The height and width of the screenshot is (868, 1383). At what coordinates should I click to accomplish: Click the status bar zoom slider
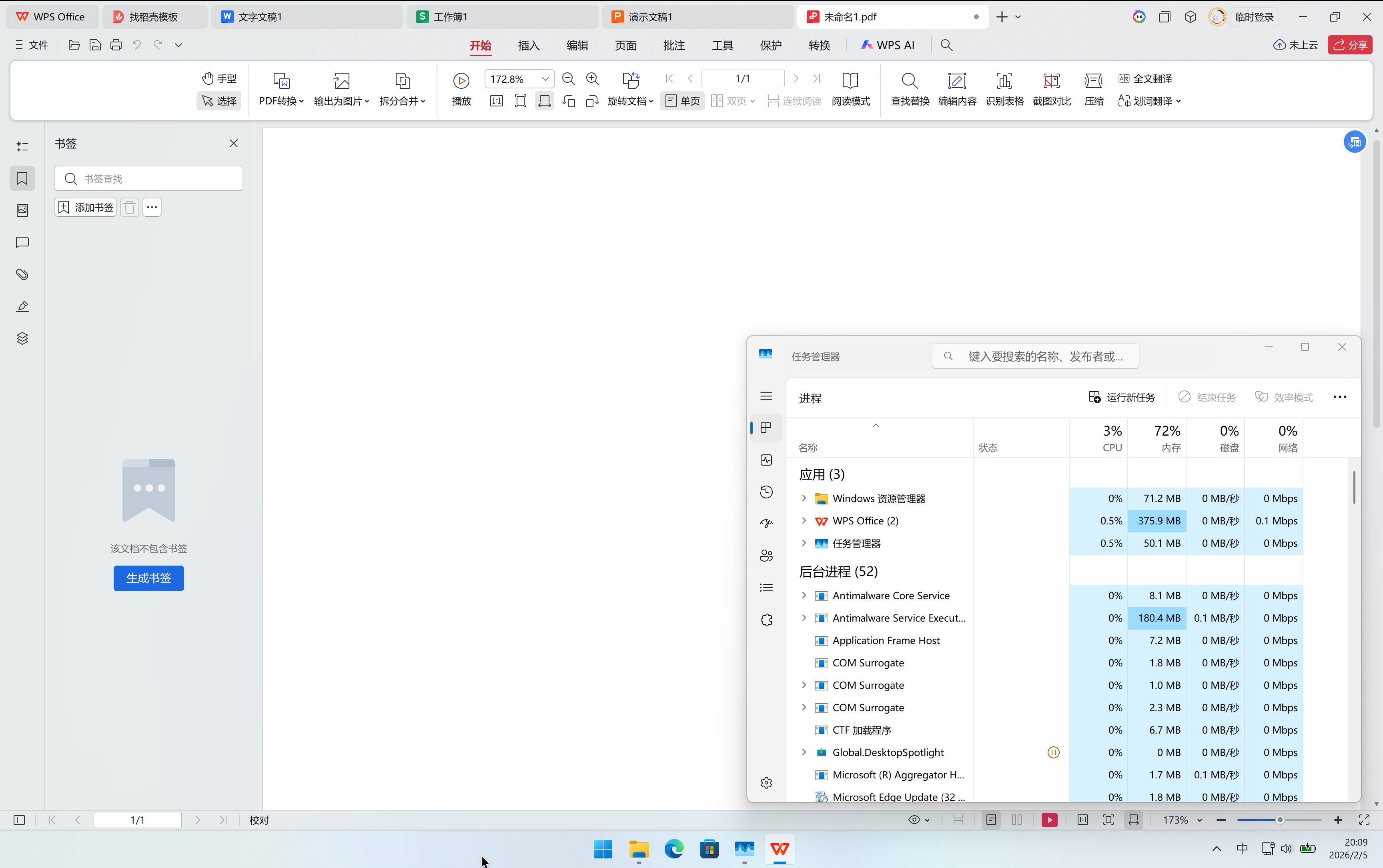1279,820
